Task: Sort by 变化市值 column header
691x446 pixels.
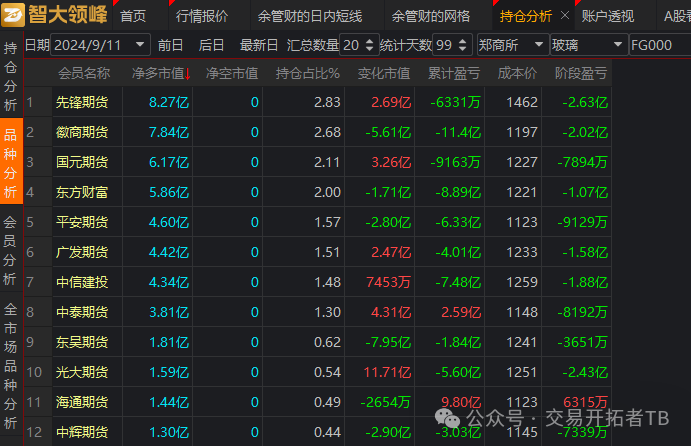Action: (x=384, y=73)
